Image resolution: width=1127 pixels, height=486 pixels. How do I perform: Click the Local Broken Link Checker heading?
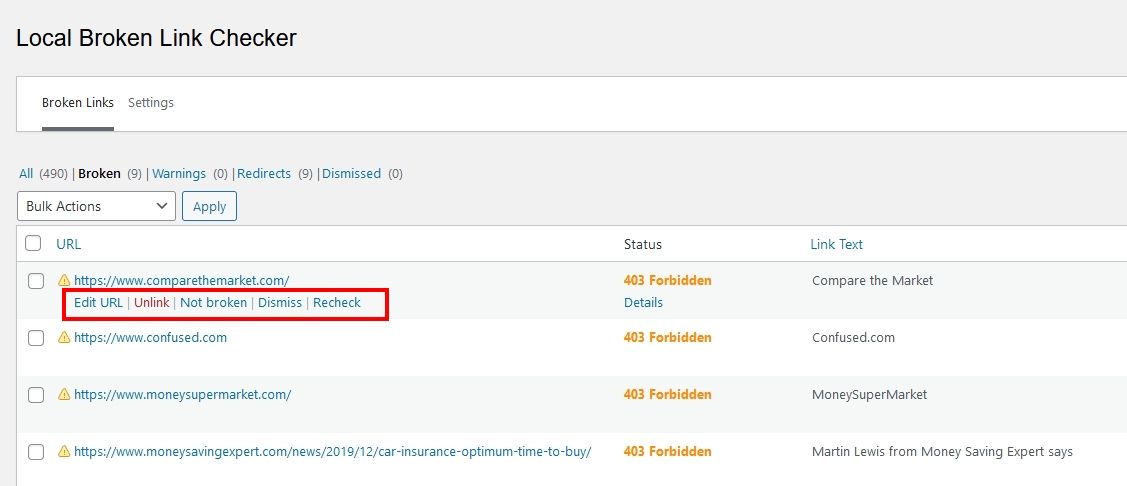coord(156,38)
